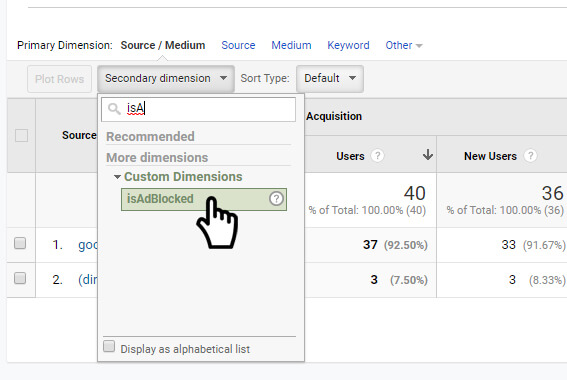Check the select-all rows checkbox in header
567x380 pixels.
pos(21,136)
